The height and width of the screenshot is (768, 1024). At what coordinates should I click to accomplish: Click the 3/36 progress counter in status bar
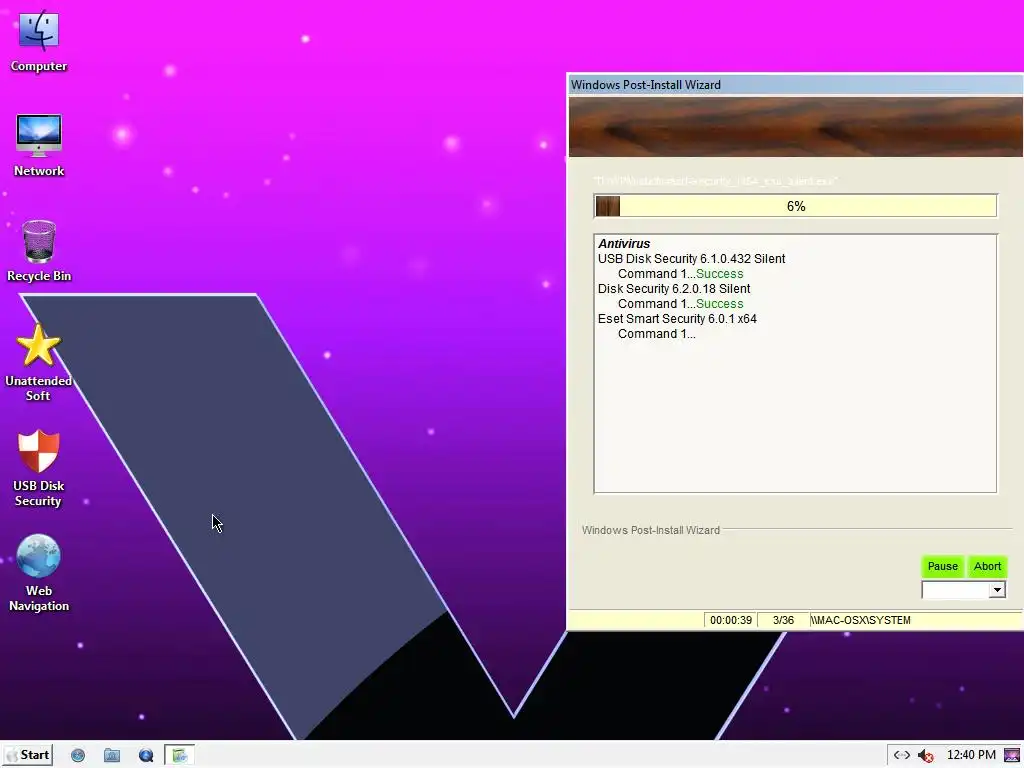pyautogui.click(x=783, y=620)
